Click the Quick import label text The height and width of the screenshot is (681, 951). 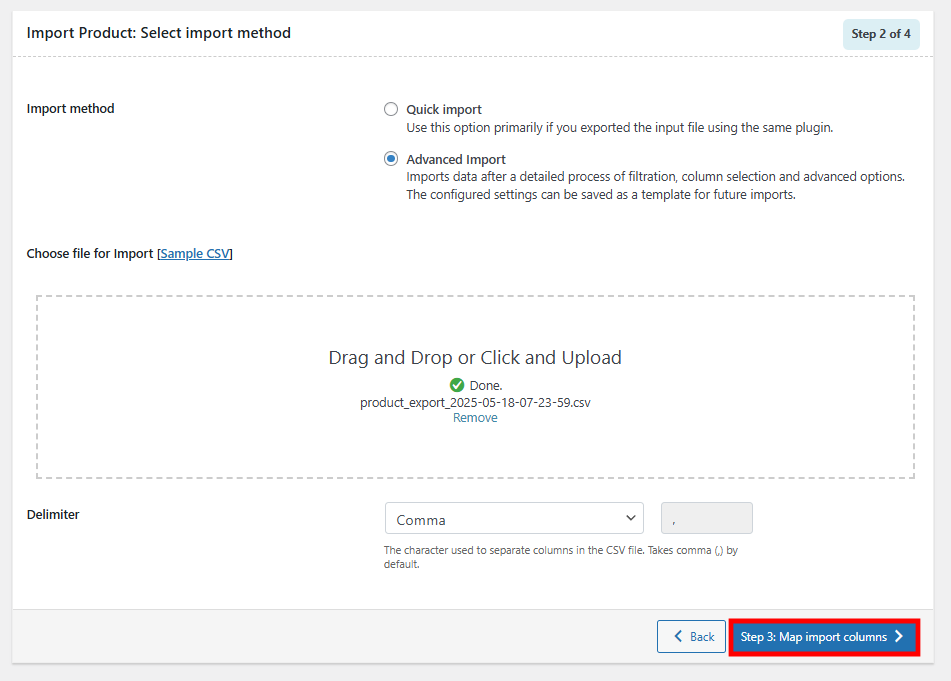point(443,110)
